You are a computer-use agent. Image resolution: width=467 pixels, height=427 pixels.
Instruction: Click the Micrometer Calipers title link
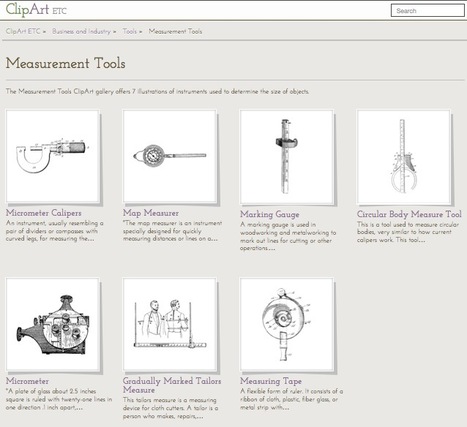point(44,213)
